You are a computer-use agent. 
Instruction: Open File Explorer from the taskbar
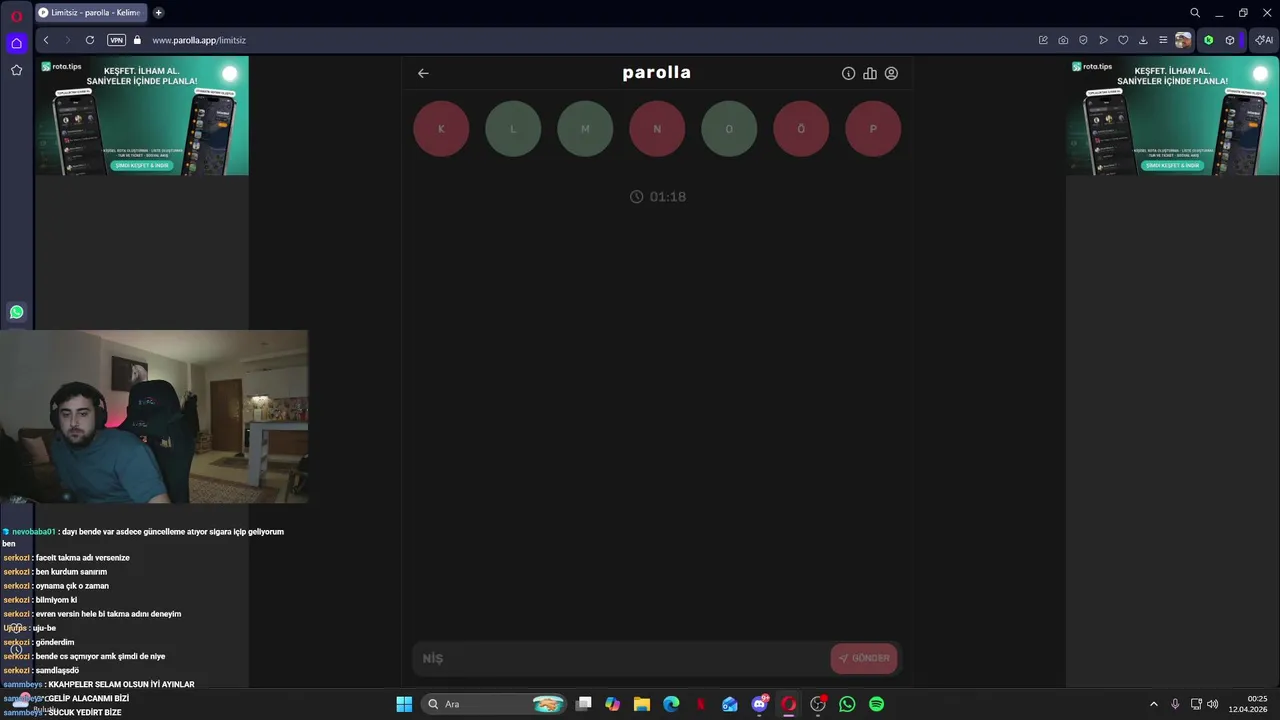pyautogui.click(x=642, y=704)
